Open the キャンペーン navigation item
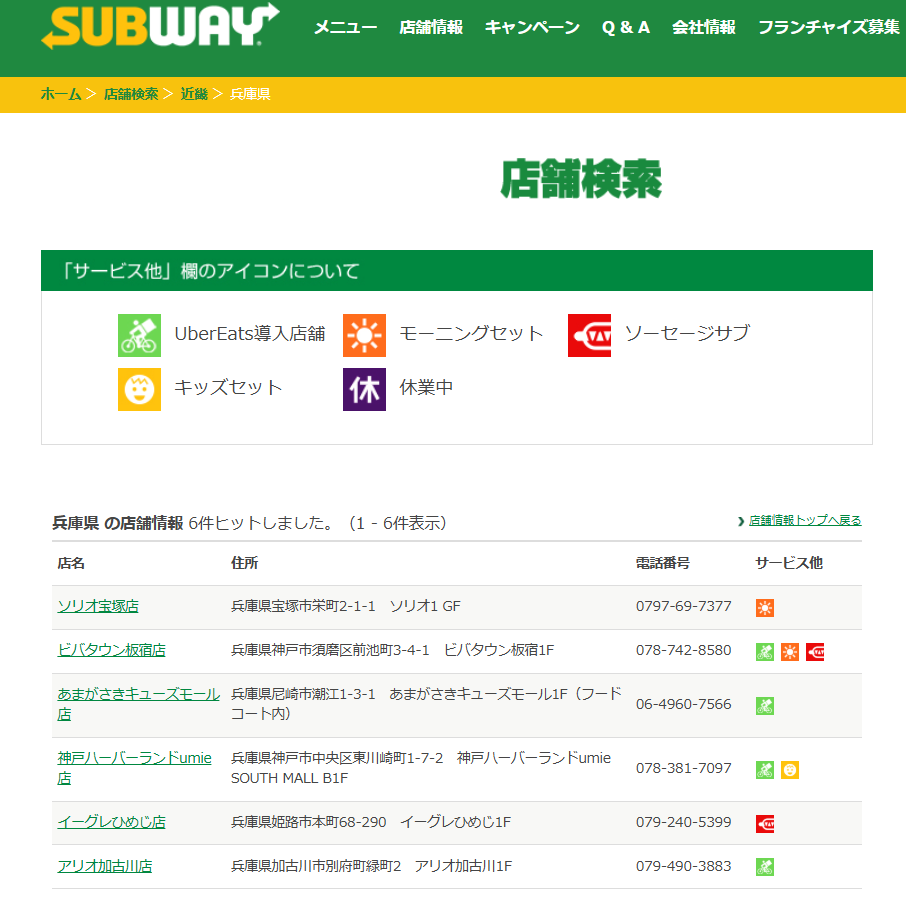 tap(532, 27)
